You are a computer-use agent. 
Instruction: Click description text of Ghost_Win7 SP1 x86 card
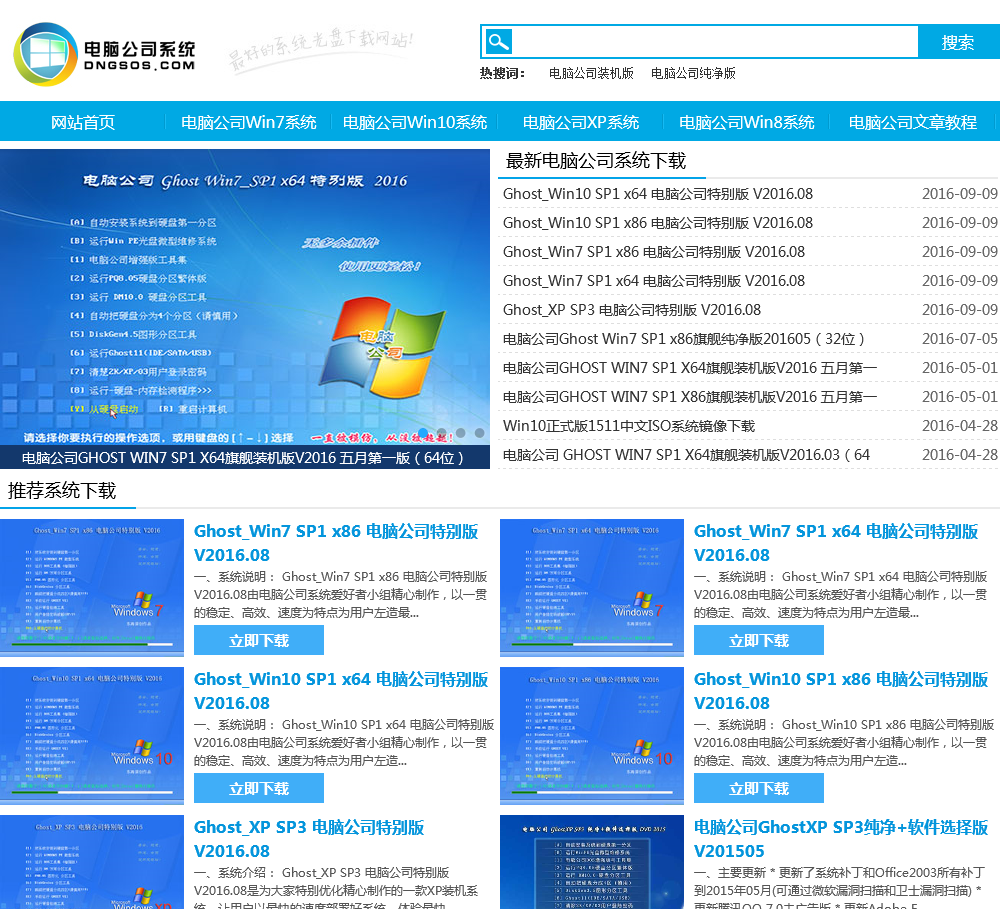click(341, 595)
